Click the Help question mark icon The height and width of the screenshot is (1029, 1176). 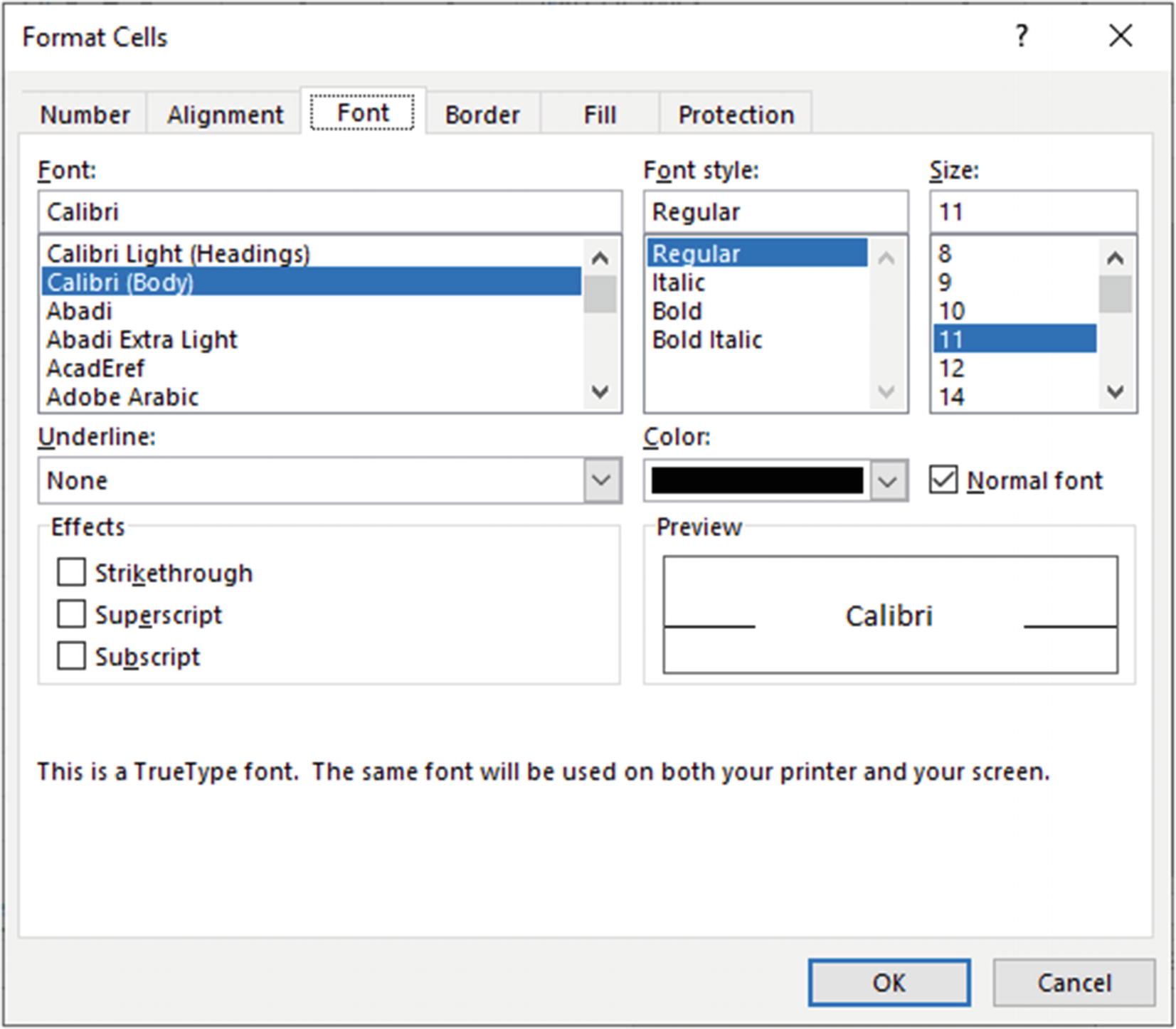(1022, 36)
